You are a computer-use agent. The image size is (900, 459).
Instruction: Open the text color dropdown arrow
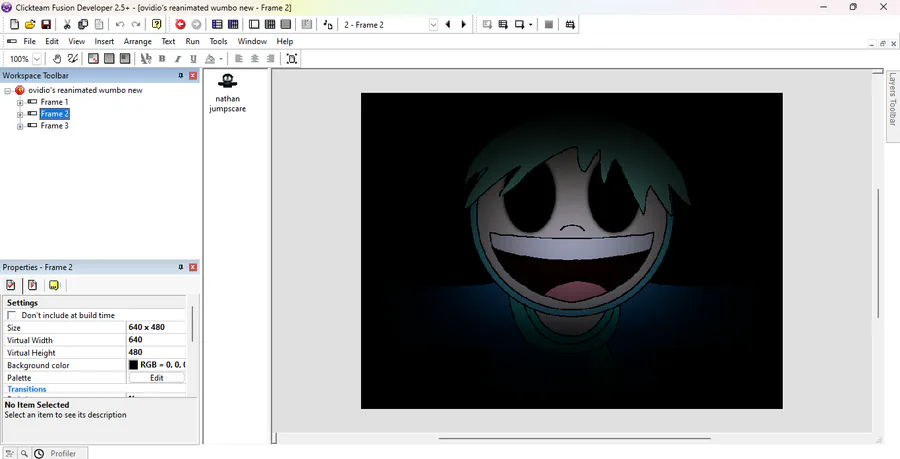coord(220,59)
